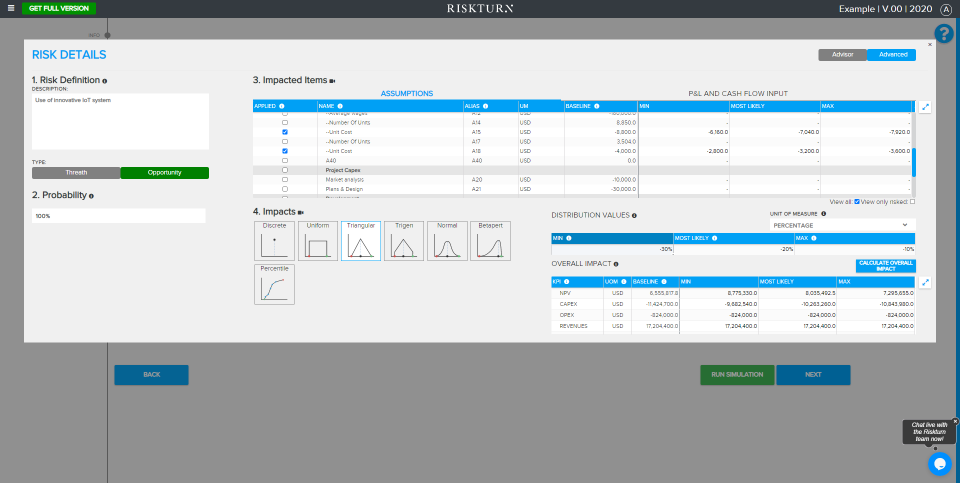Check Applied box for A14 Number Of Units
The image size is (960, 483).
(x=285, y=122)
